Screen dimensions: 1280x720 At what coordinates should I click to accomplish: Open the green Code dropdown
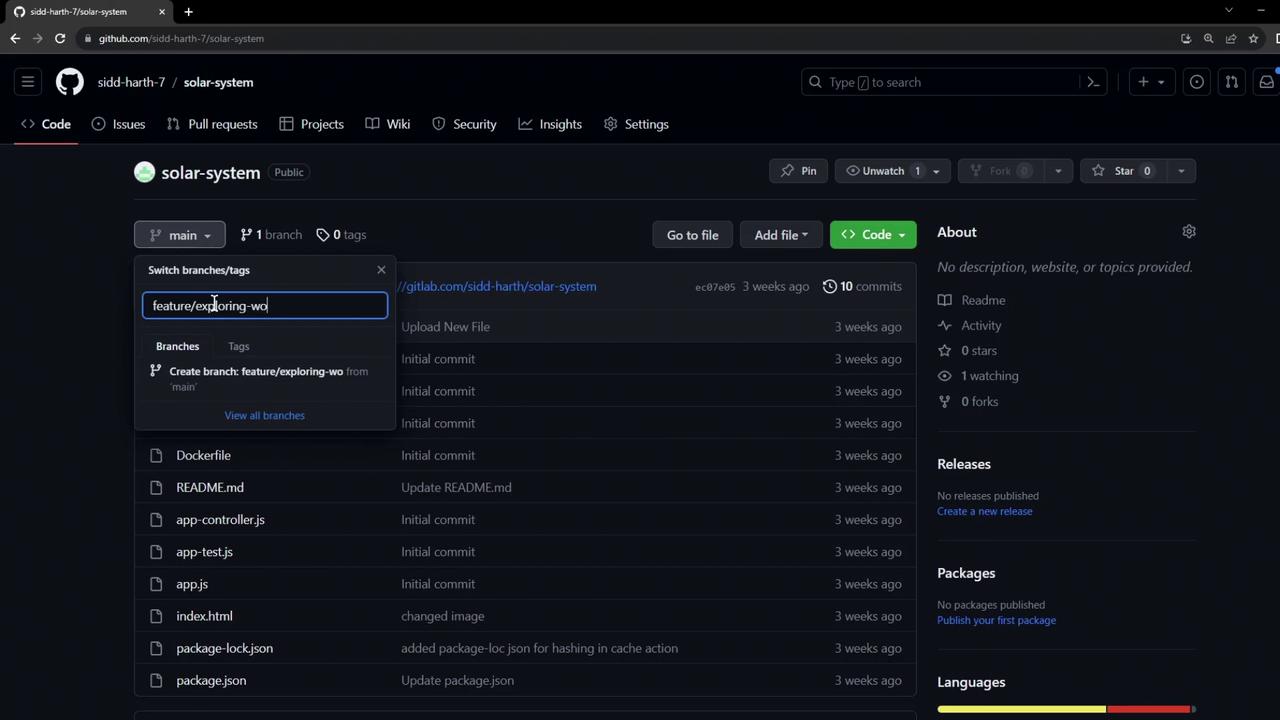[873, 235]
